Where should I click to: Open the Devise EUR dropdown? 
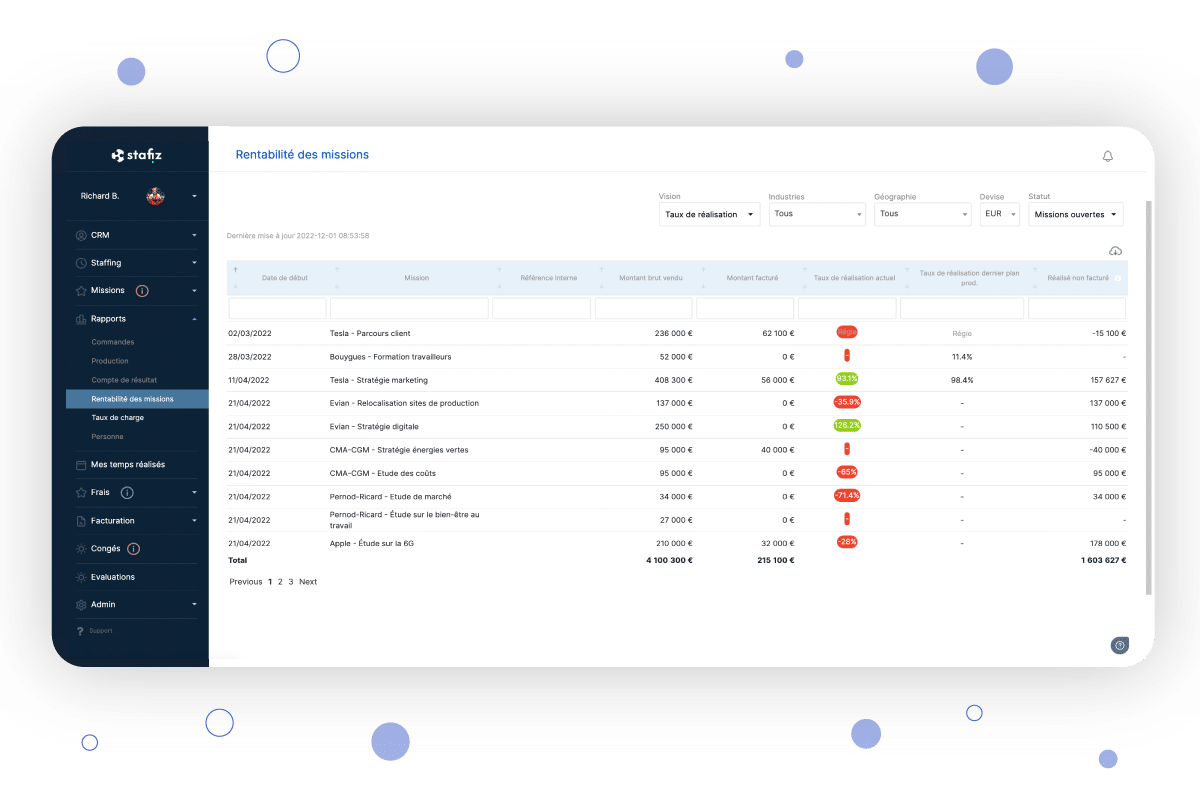999,214
